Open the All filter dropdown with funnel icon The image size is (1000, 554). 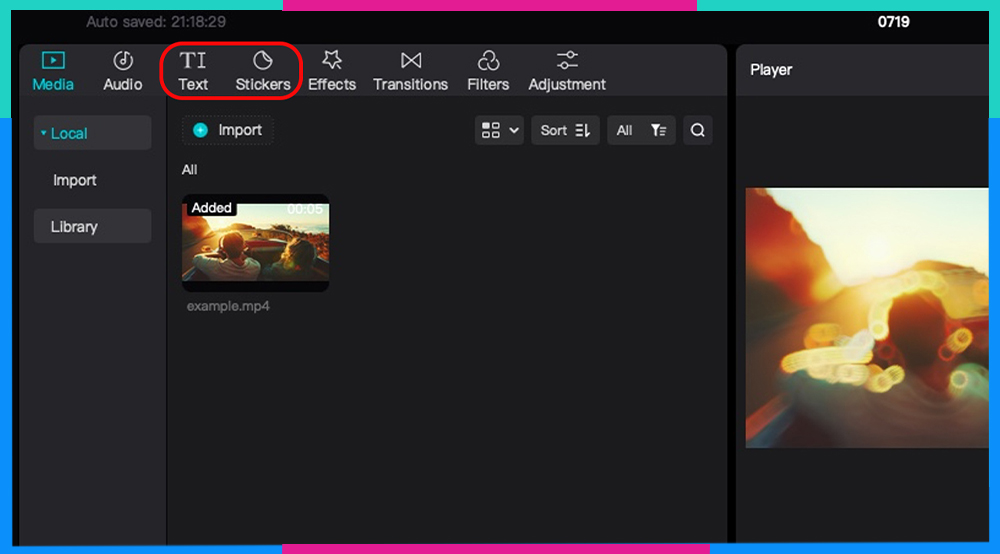[x=641, y=130]
